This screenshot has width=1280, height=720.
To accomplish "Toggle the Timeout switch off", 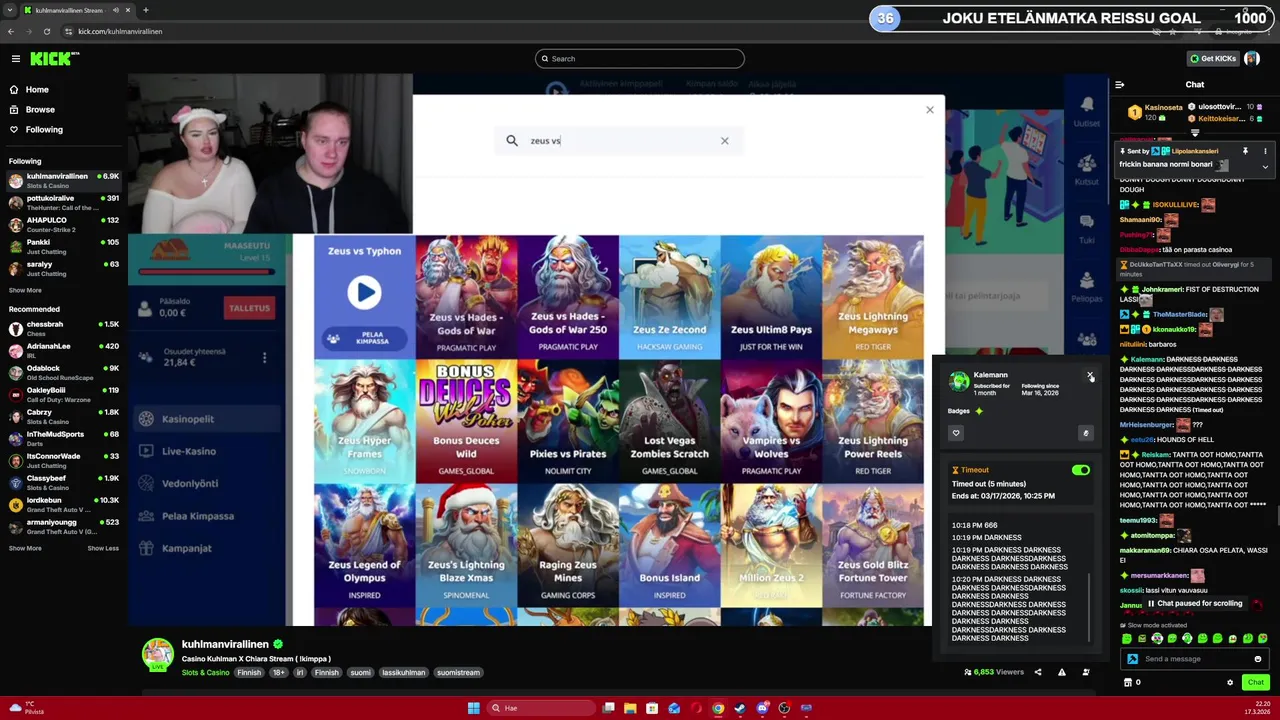I will click(1081, 470).
